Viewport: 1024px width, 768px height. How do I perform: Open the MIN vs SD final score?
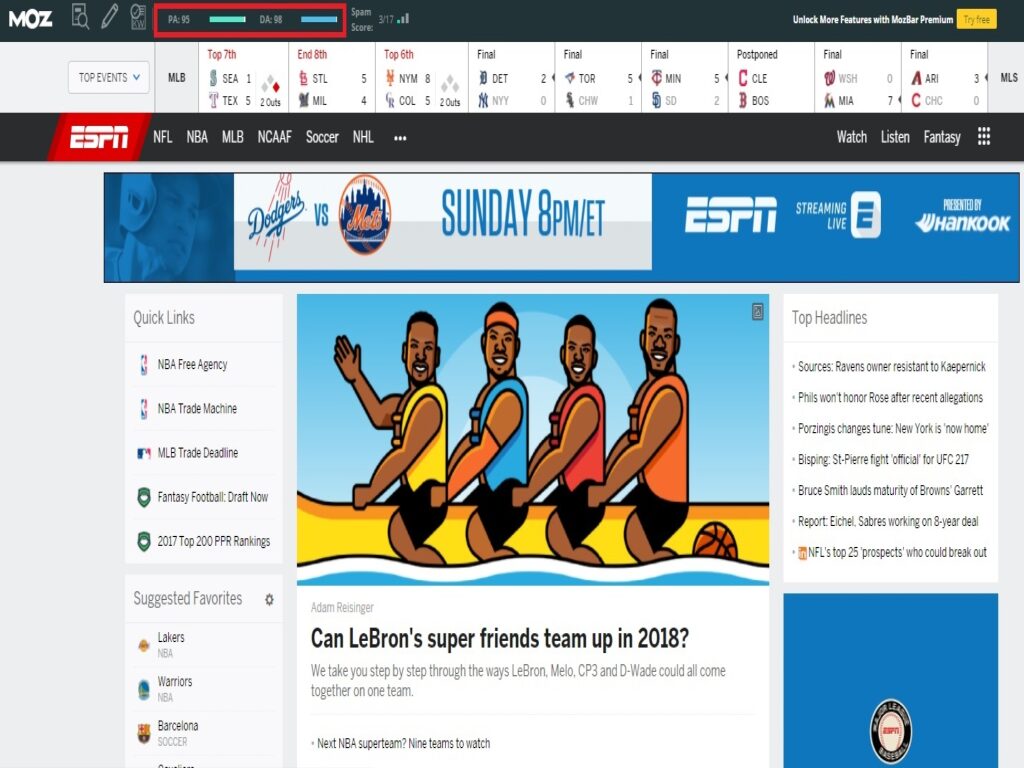pos(685,77)
